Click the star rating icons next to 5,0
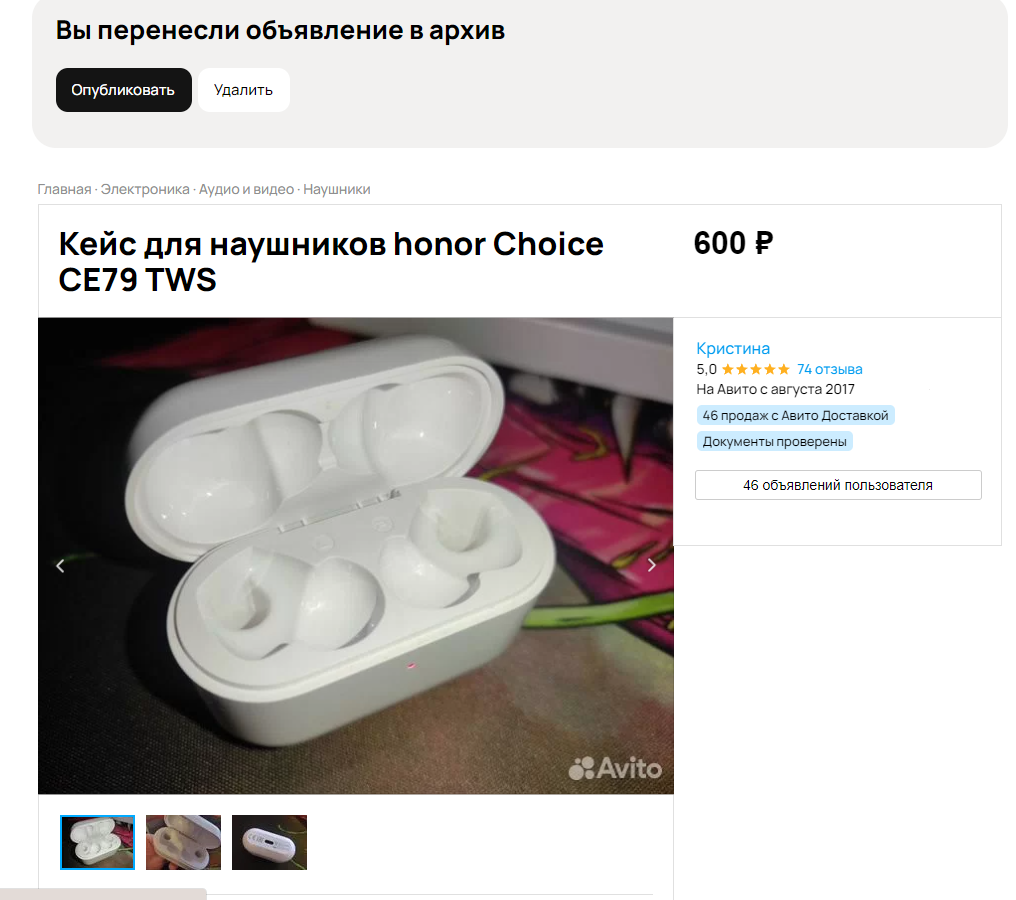 point(756,369)
